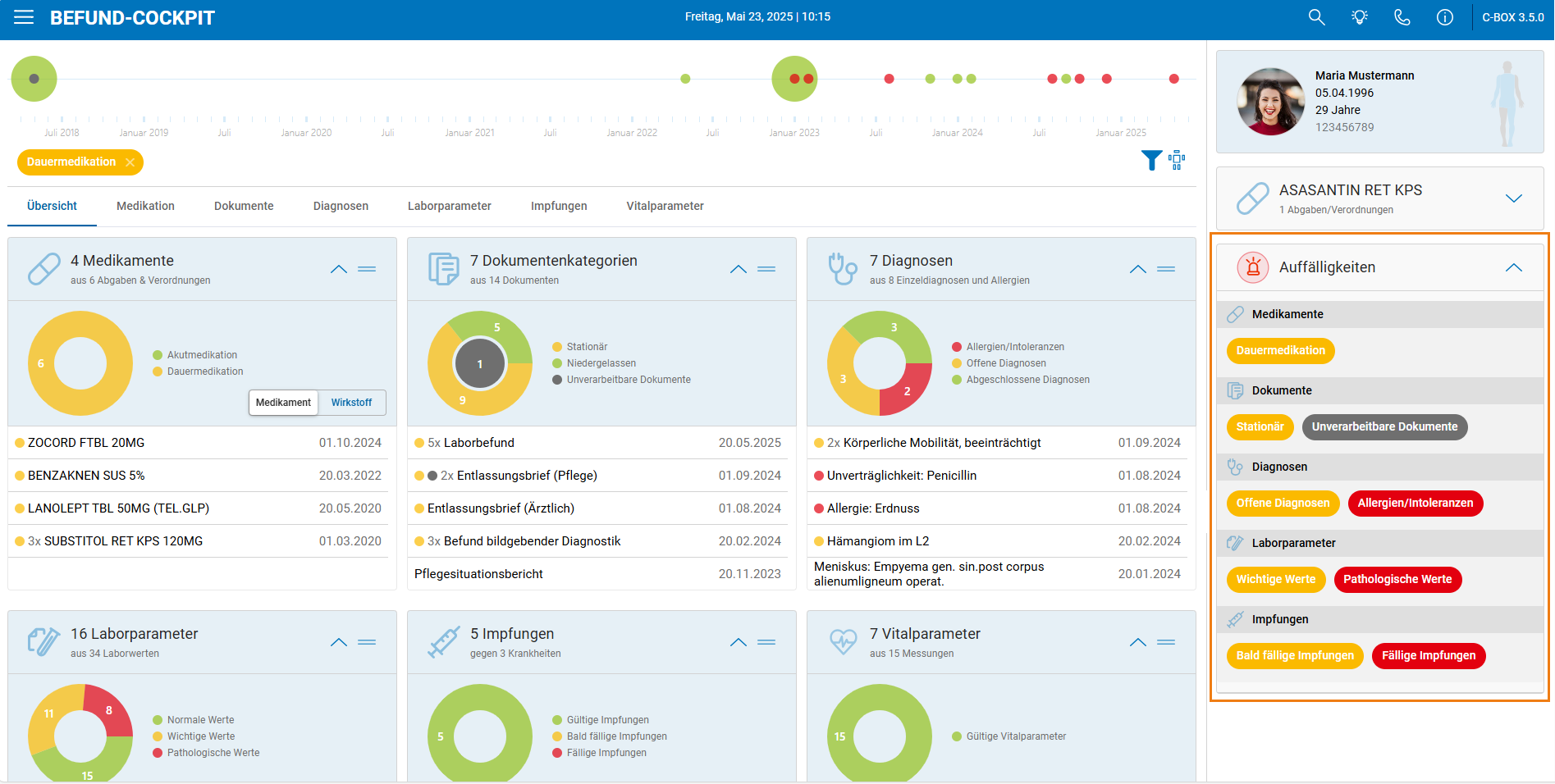Toggle the Allergien/Intoleranzen filter chip
This screenshot has width=1555, height=784.
coord(1416,504)
